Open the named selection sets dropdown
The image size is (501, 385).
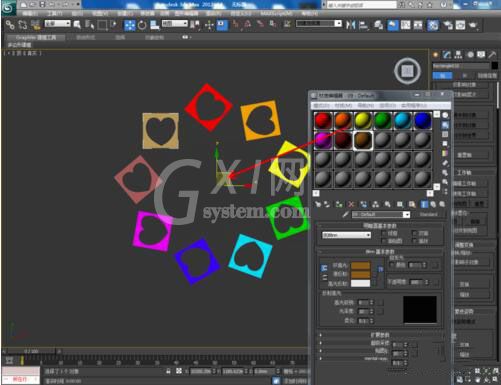coord(319,23)
